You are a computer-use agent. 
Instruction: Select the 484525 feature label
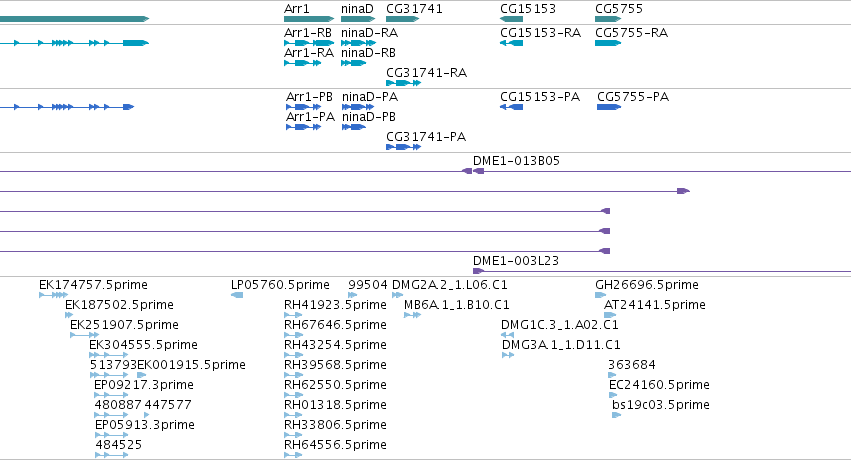tap(119, 445)
